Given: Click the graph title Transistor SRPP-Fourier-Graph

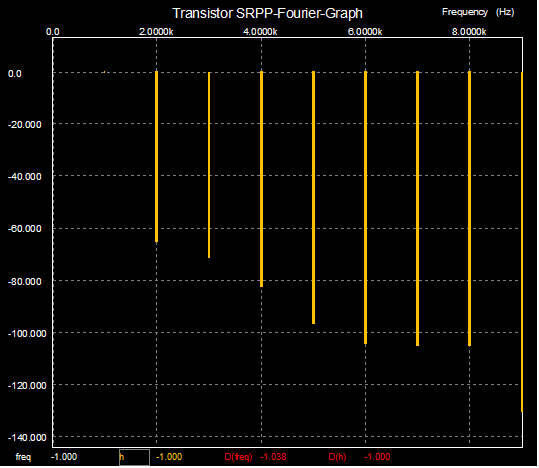Looking at the screenshot, I should point(267,13).
